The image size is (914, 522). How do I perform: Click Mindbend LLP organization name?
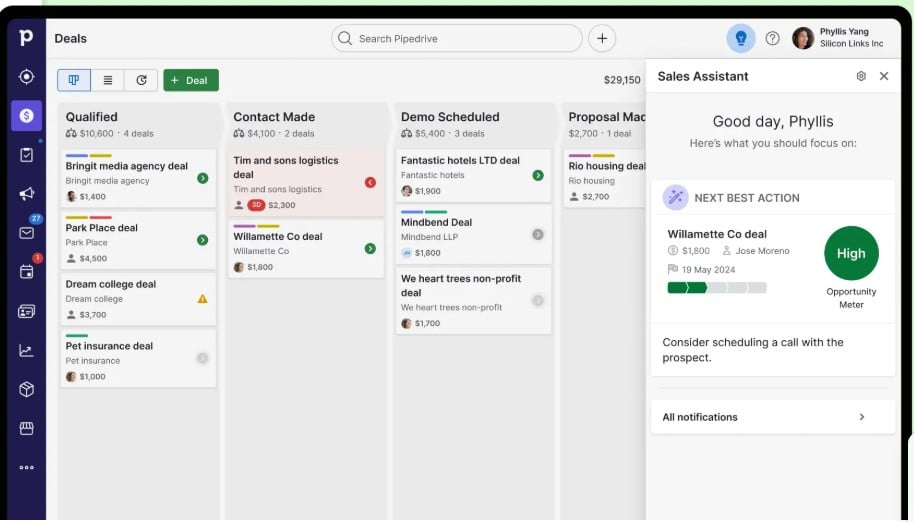(x=430, y=237)
